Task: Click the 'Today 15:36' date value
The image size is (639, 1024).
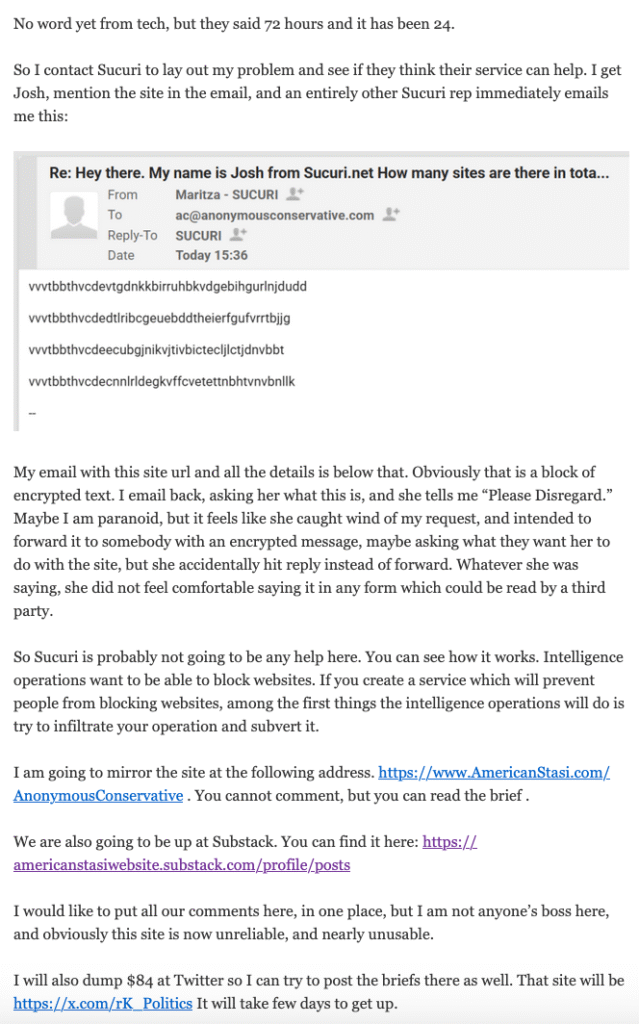Action: [x=211, y=255]
